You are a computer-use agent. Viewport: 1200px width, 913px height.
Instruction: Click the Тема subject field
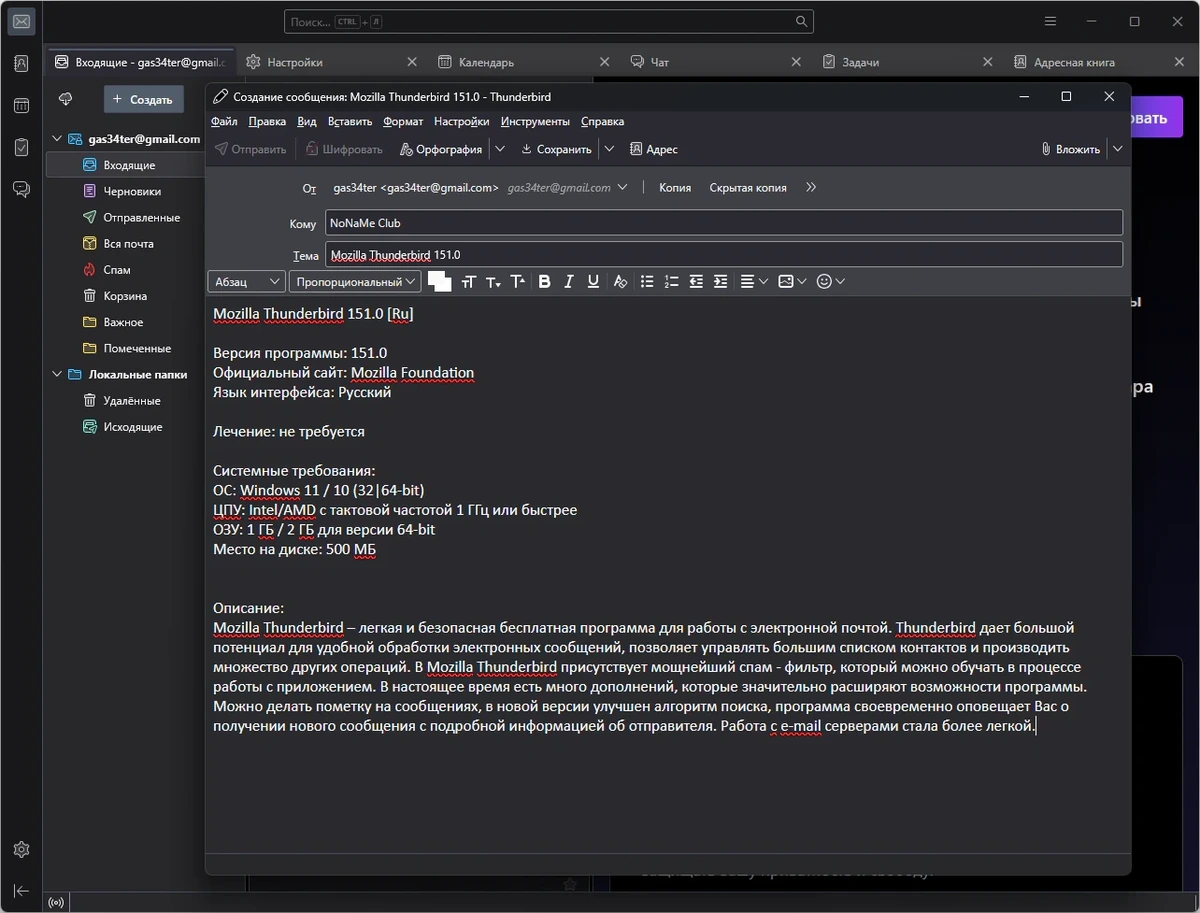[724, 255]
